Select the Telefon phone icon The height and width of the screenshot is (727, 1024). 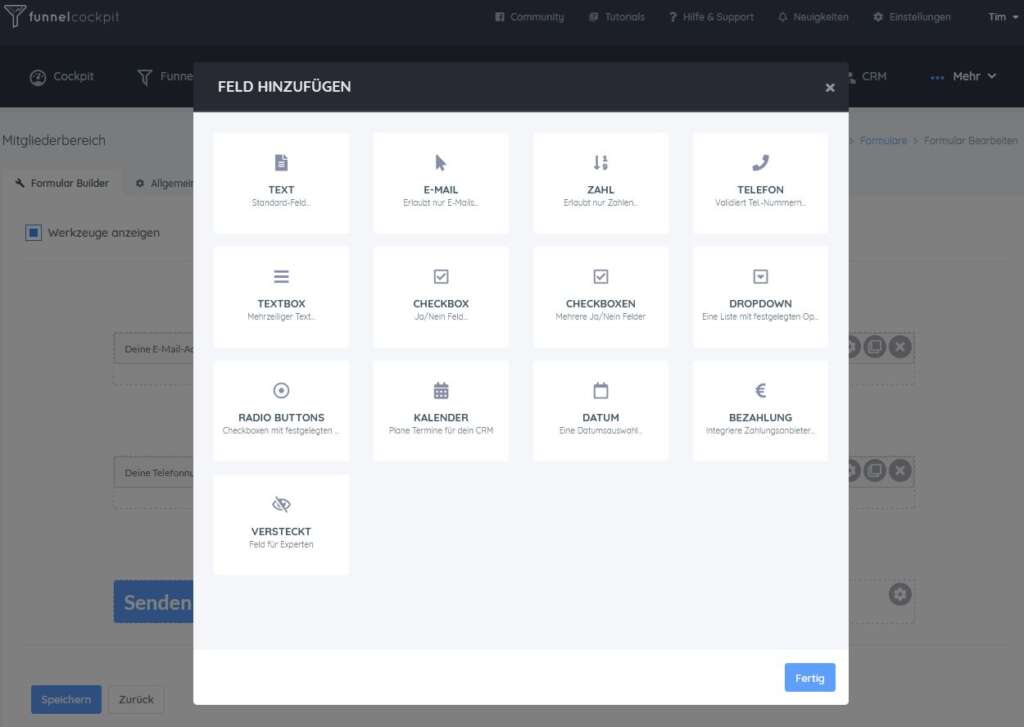(x=760, y=162)
